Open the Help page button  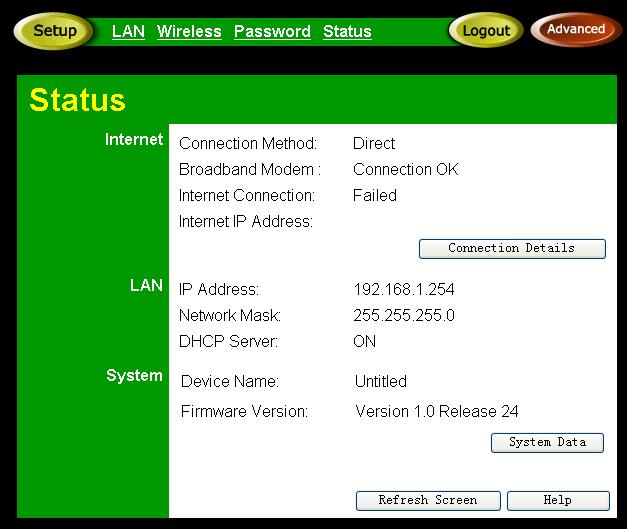[x=558, y=500]
